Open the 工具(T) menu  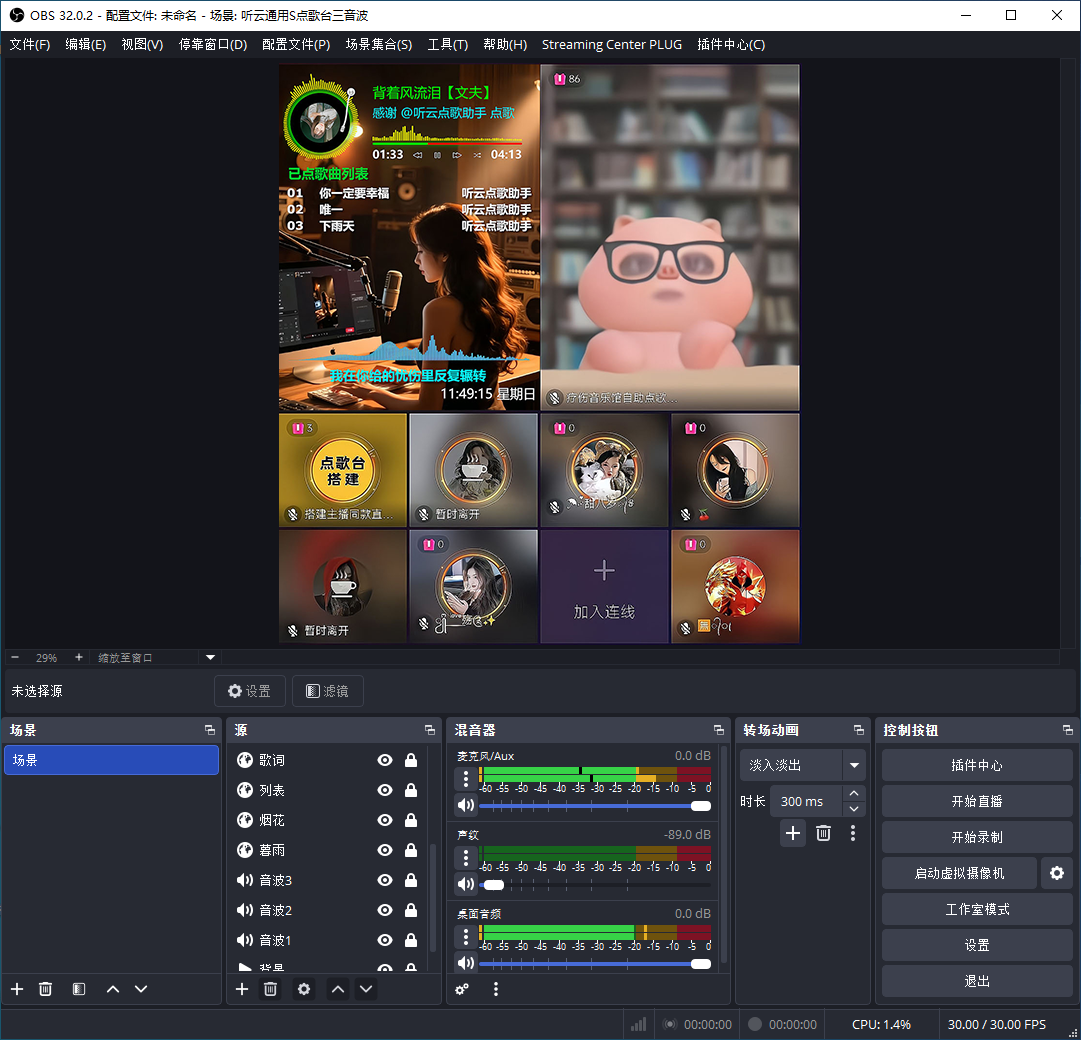pos(447,45)
